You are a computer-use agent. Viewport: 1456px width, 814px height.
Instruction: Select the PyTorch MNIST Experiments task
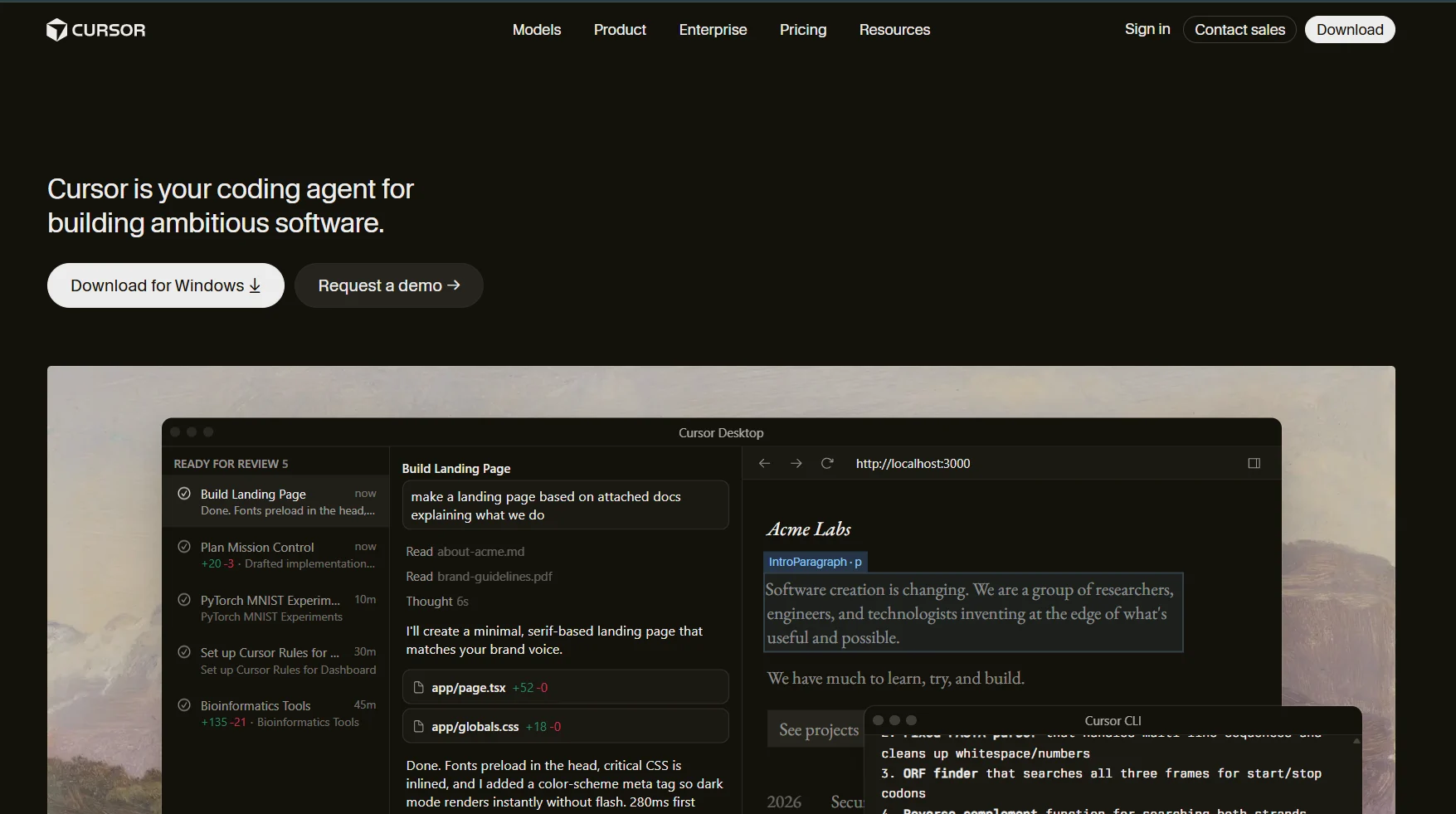[275, 608]
